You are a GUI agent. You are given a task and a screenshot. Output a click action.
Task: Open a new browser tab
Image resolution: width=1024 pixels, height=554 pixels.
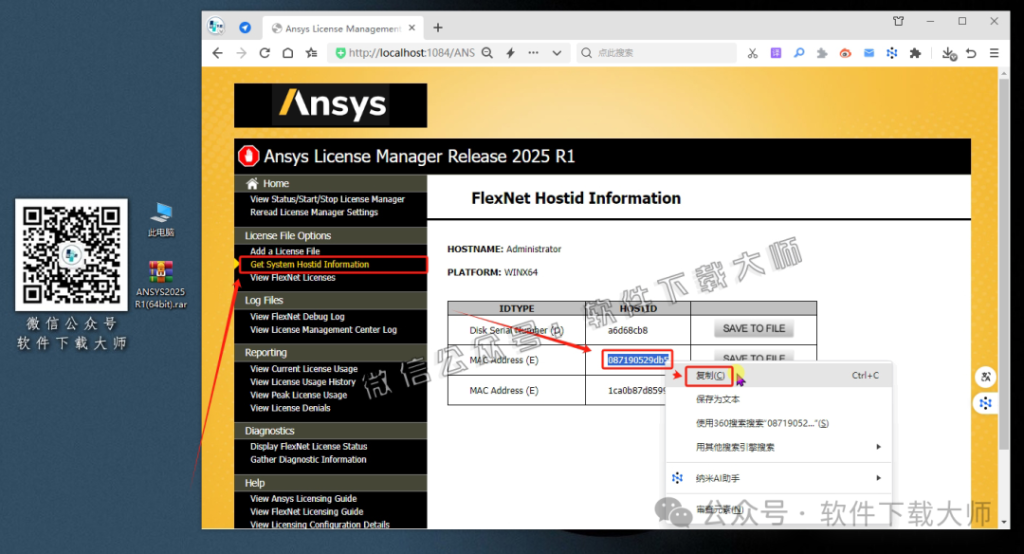coord(438,27)
